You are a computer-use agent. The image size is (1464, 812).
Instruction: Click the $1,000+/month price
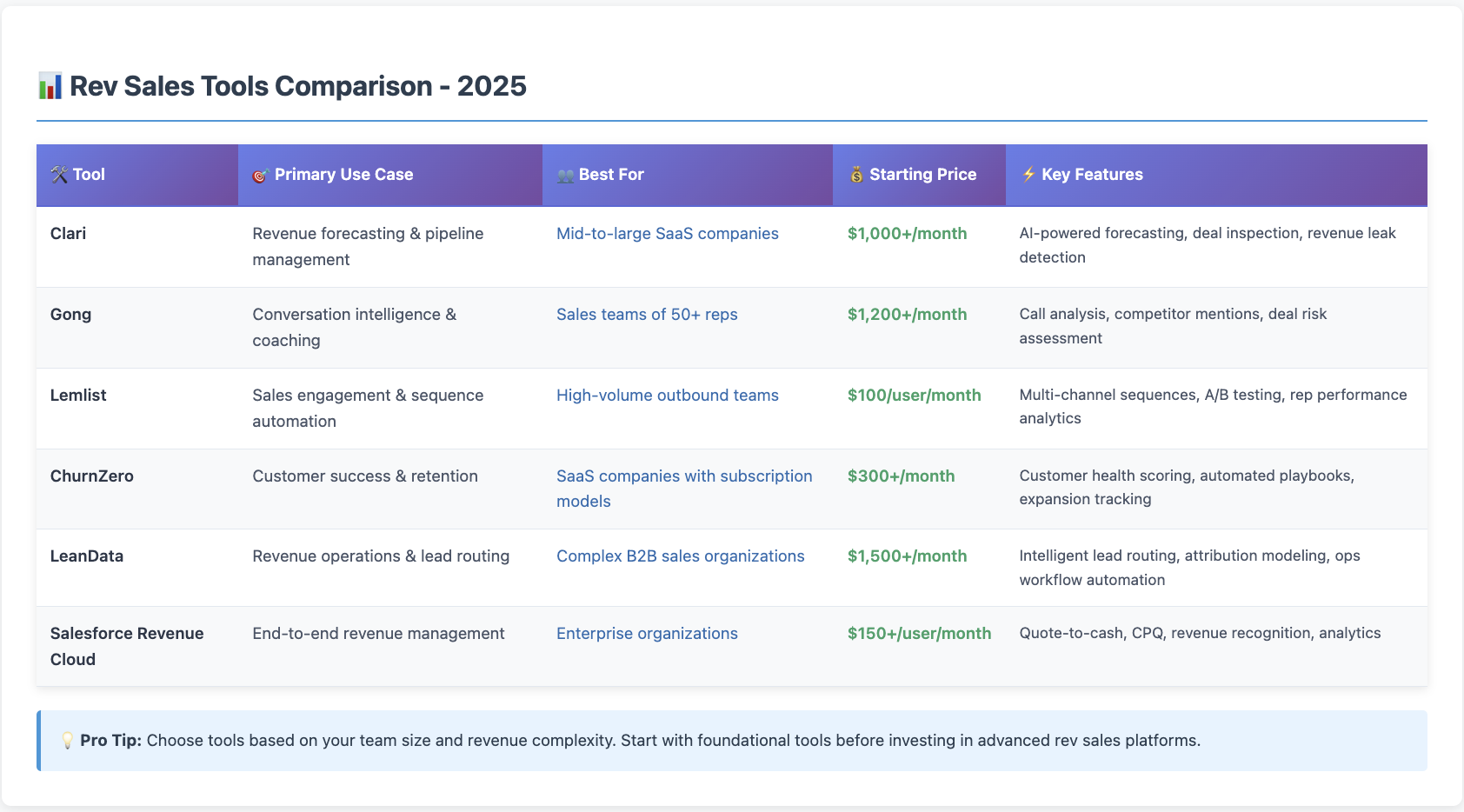pyautogui.click(x=907, y=234)
